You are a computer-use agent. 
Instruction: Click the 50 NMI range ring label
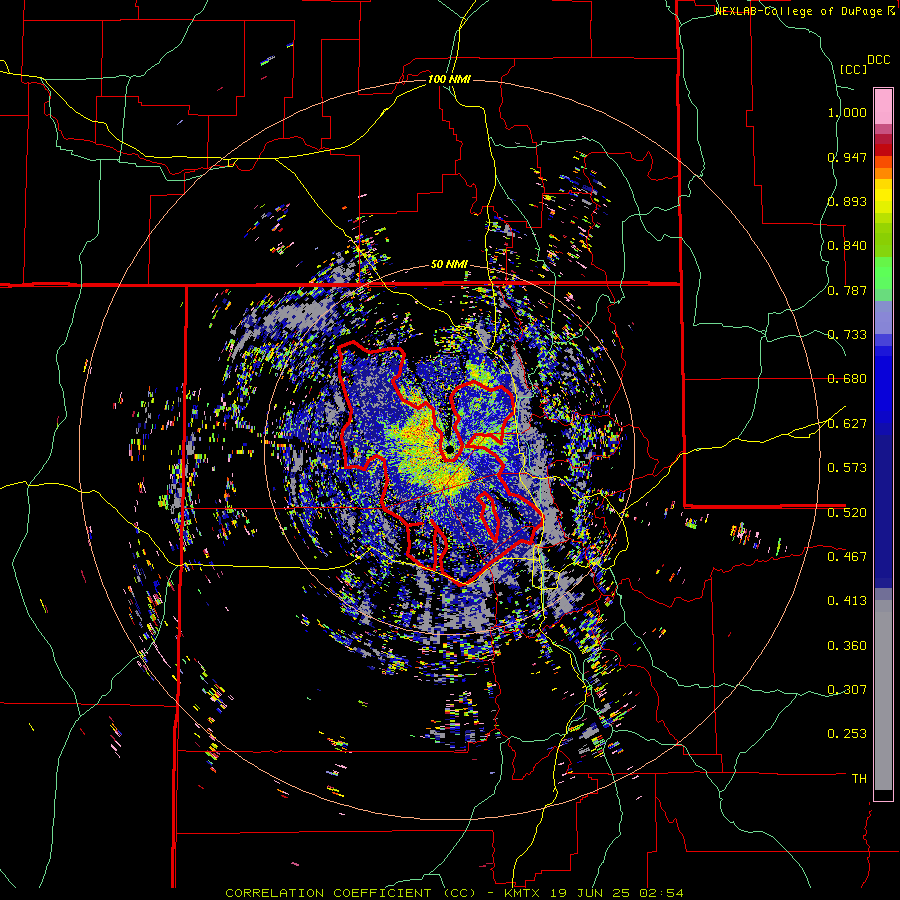point(449,265)
